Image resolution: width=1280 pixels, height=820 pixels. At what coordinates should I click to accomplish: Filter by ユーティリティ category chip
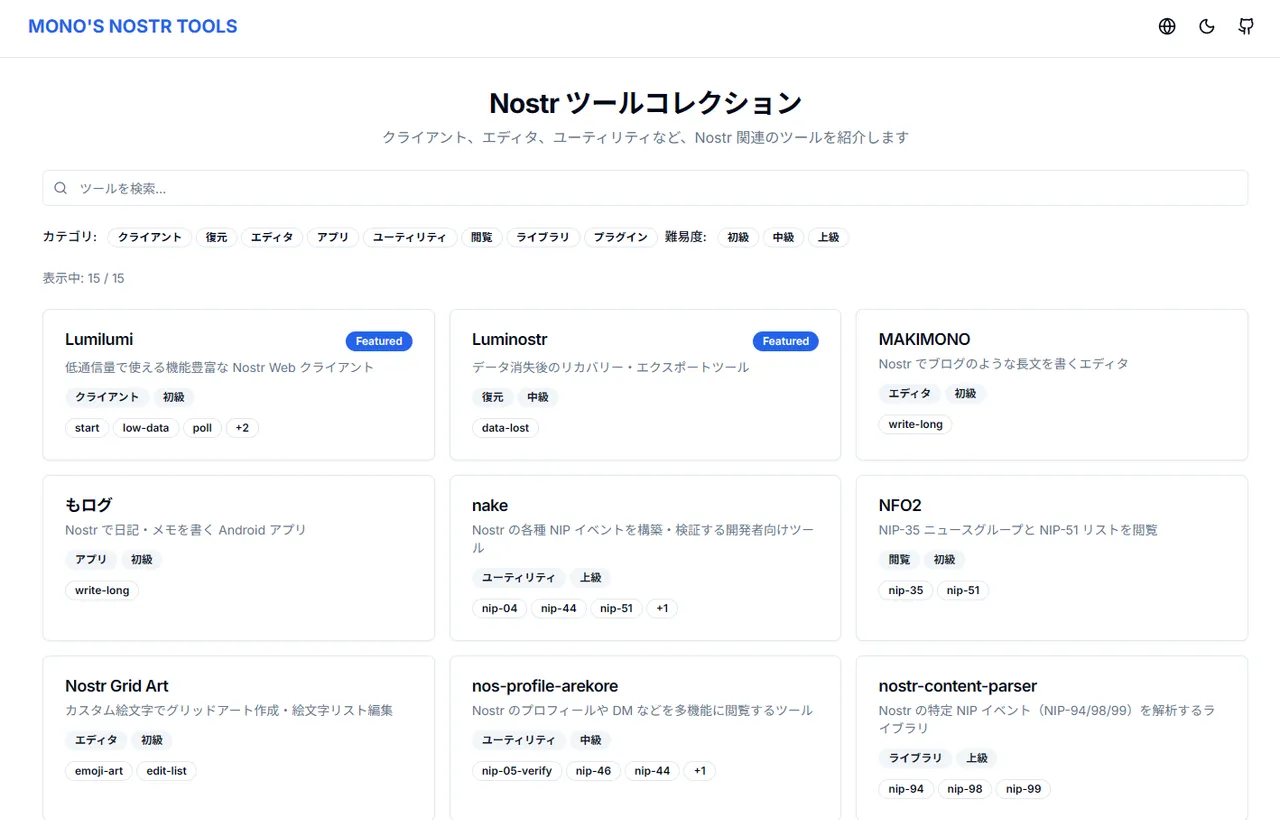(x=410, y=237)
